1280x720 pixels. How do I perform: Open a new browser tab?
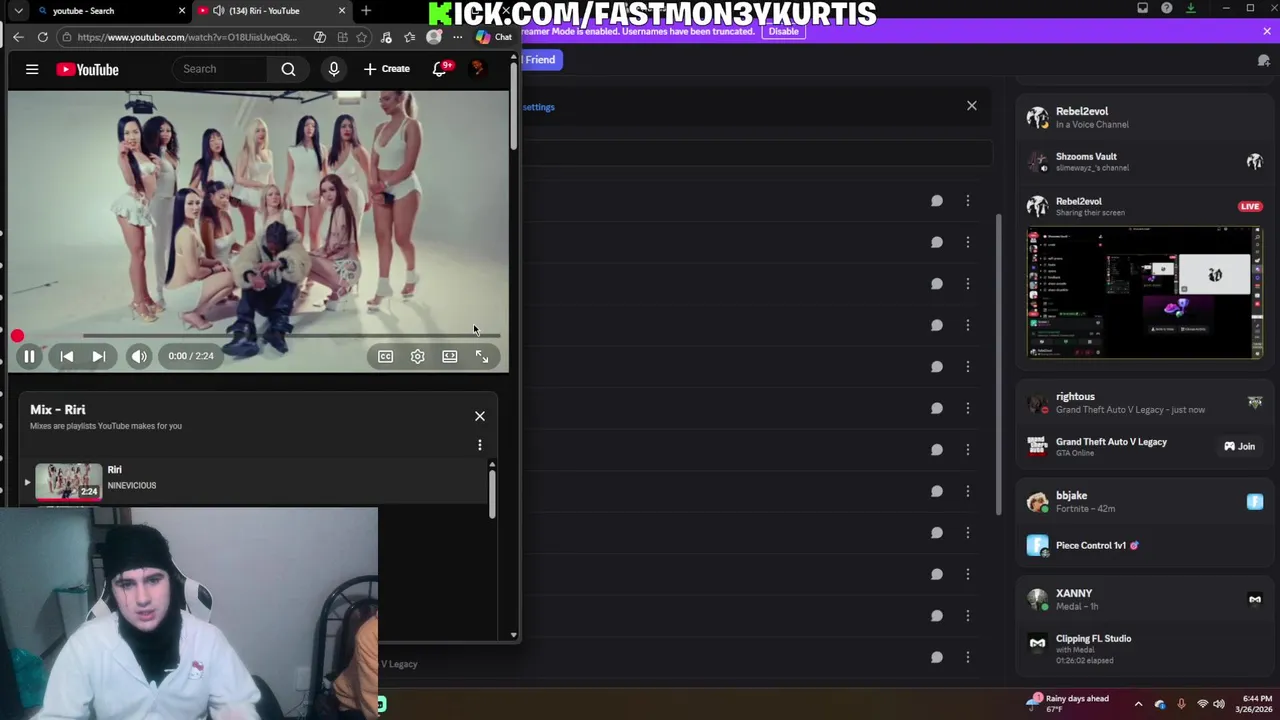pyautogui.click(x=366, y=10)
